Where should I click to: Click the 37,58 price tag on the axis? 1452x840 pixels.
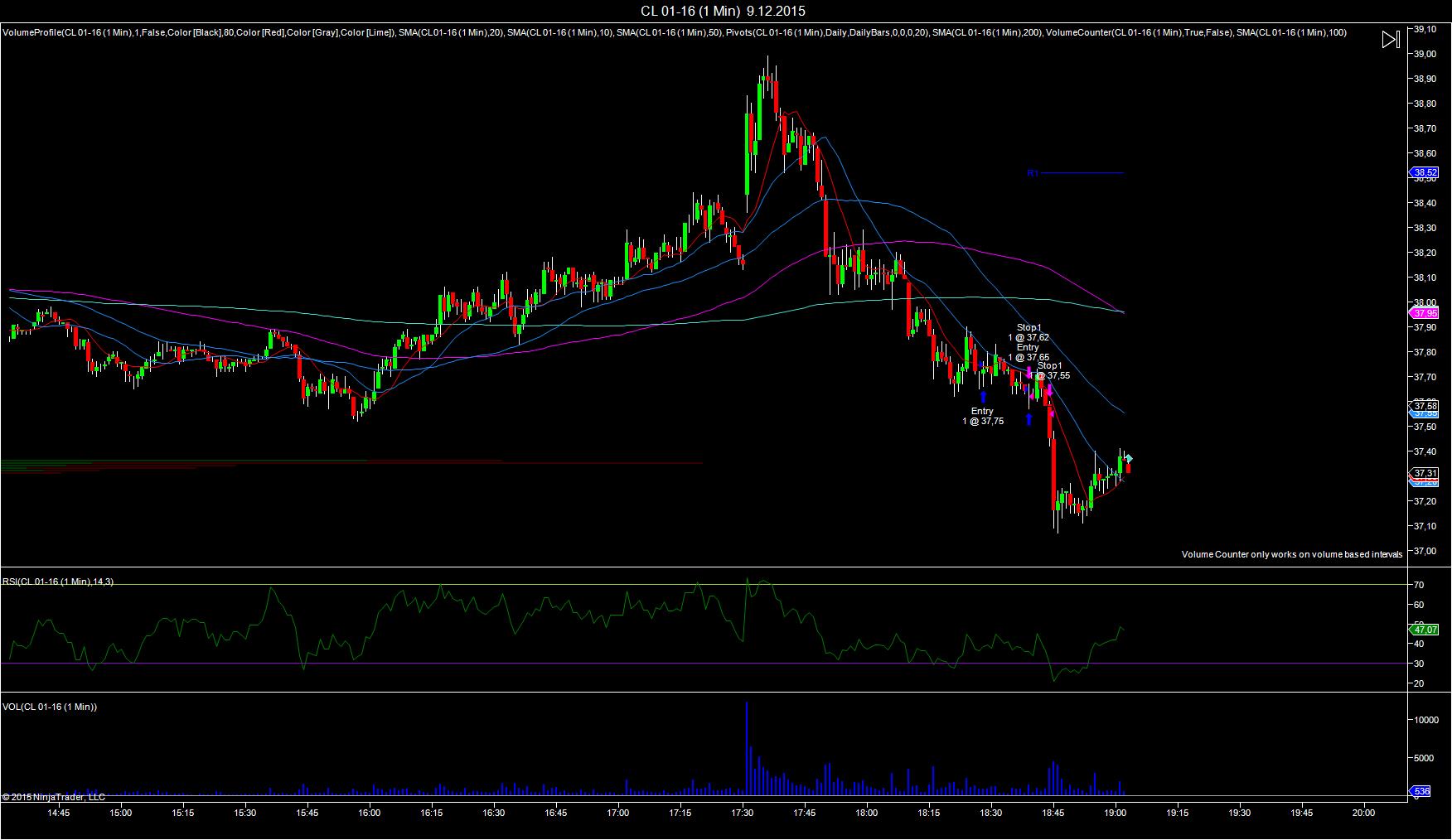(x=1425, y=406)
